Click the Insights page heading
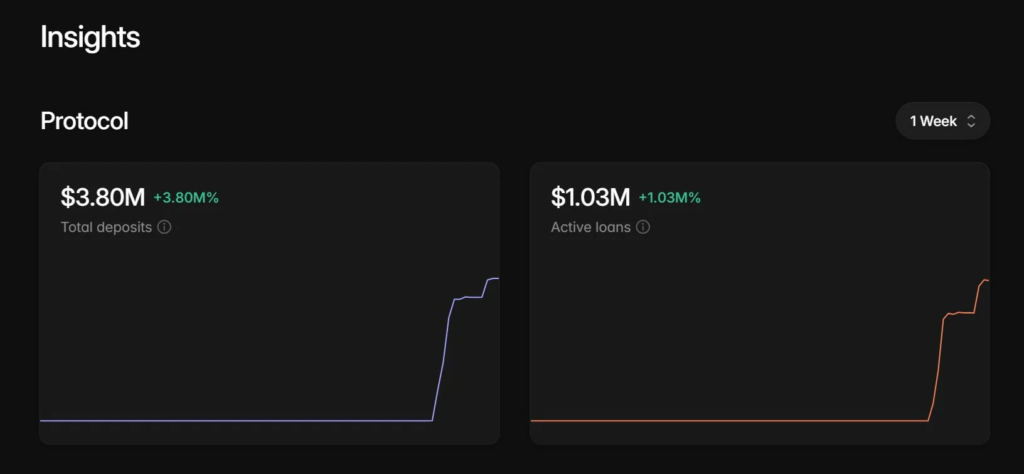This screenshot has width=1024, height=474. (x=90, y=37)
